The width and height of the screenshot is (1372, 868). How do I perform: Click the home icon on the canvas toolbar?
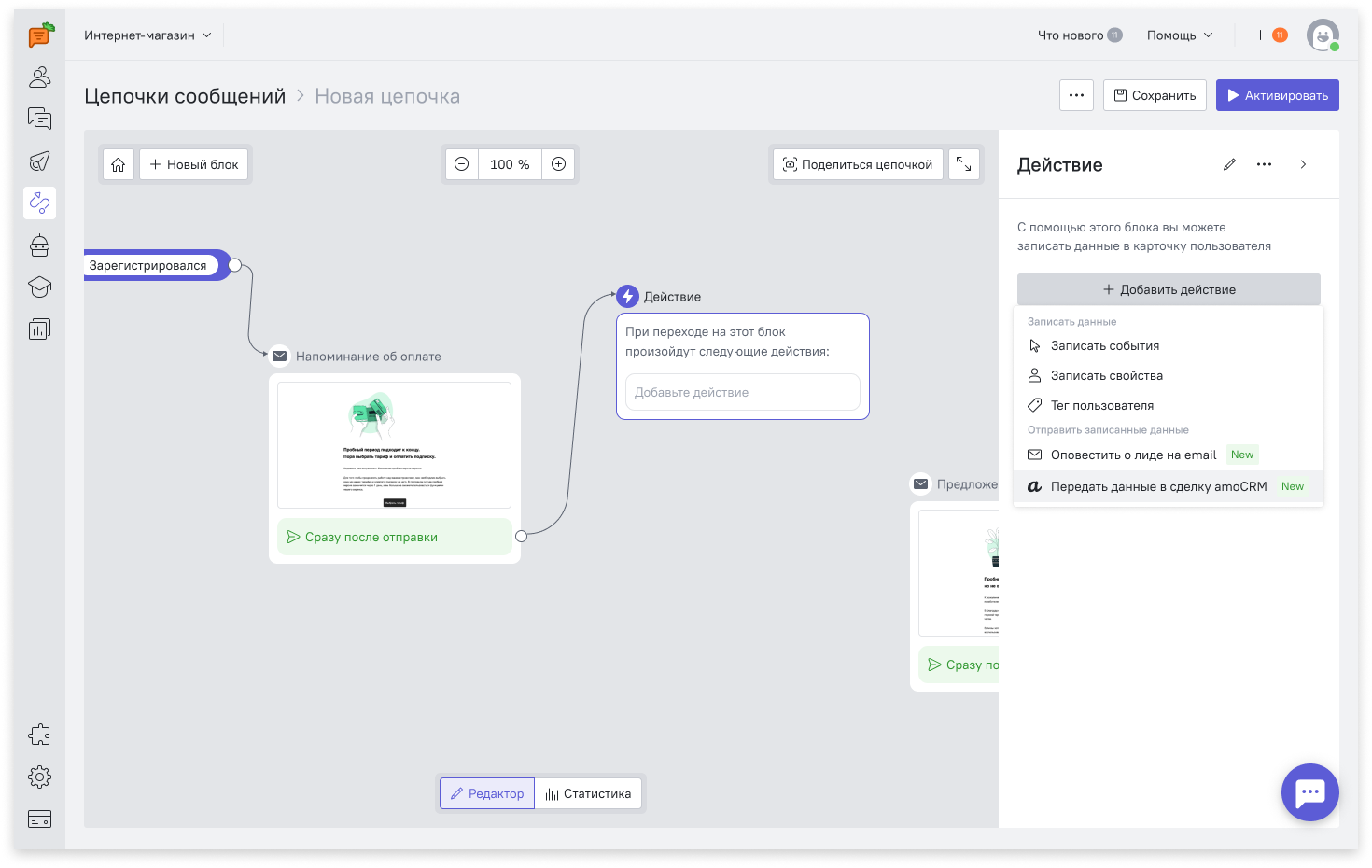click(x=119, y=164)
